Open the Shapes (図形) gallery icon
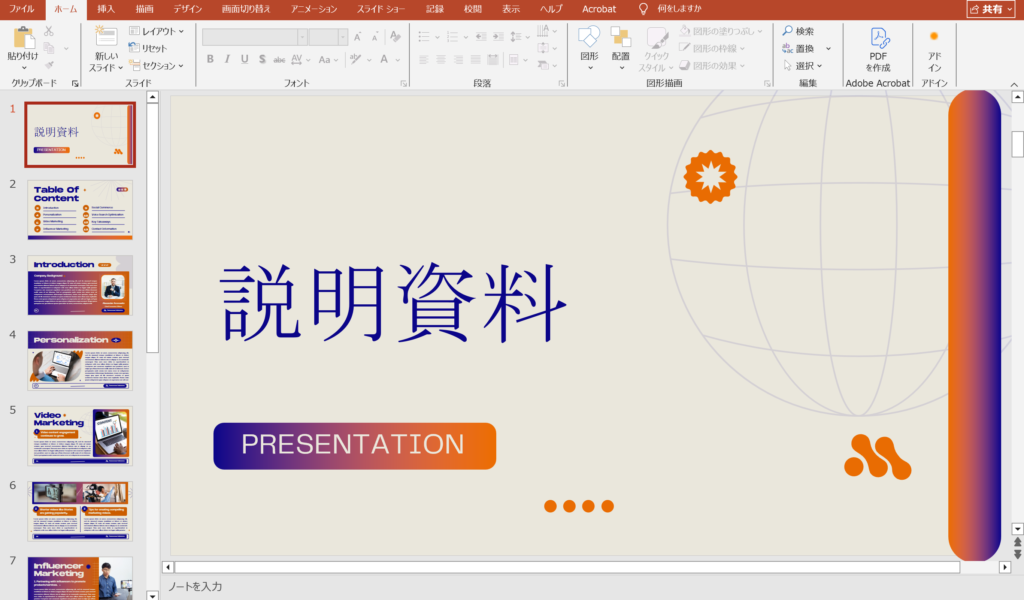 pyautogui.click(x=589, y=40)
